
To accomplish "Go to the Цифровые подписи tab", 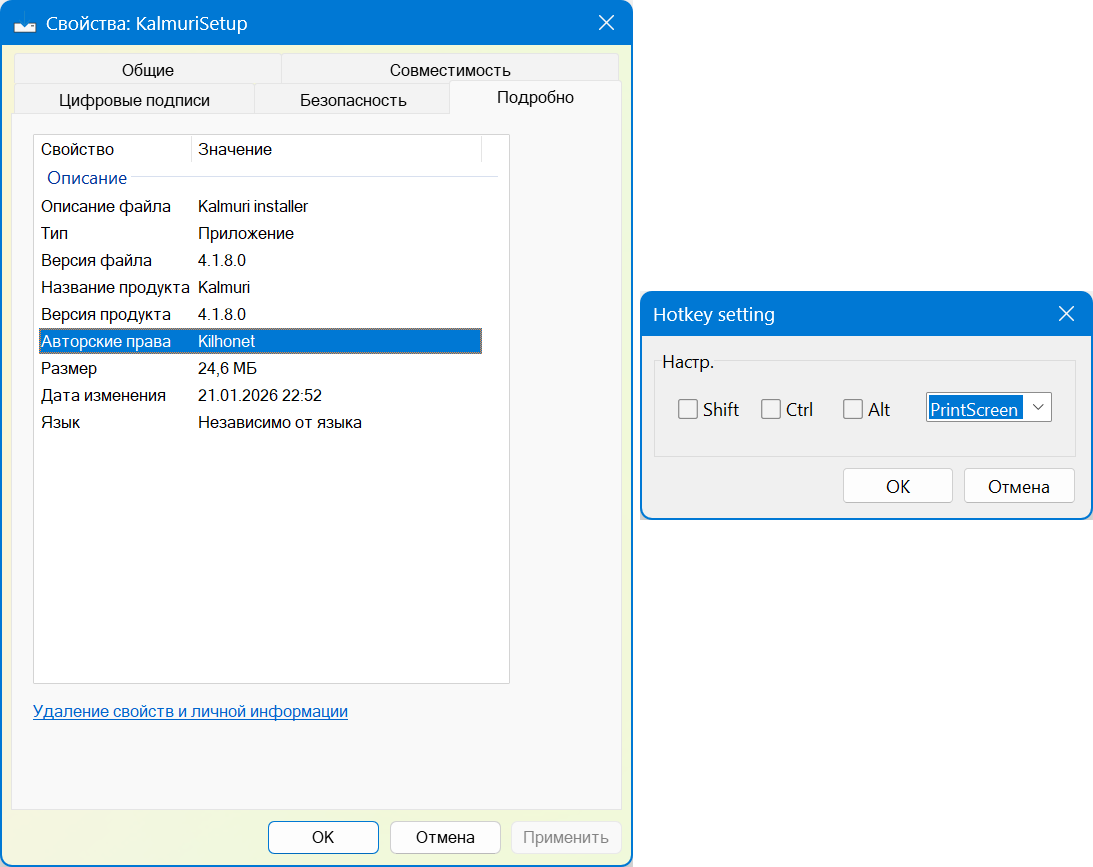I will click(134, 100).
